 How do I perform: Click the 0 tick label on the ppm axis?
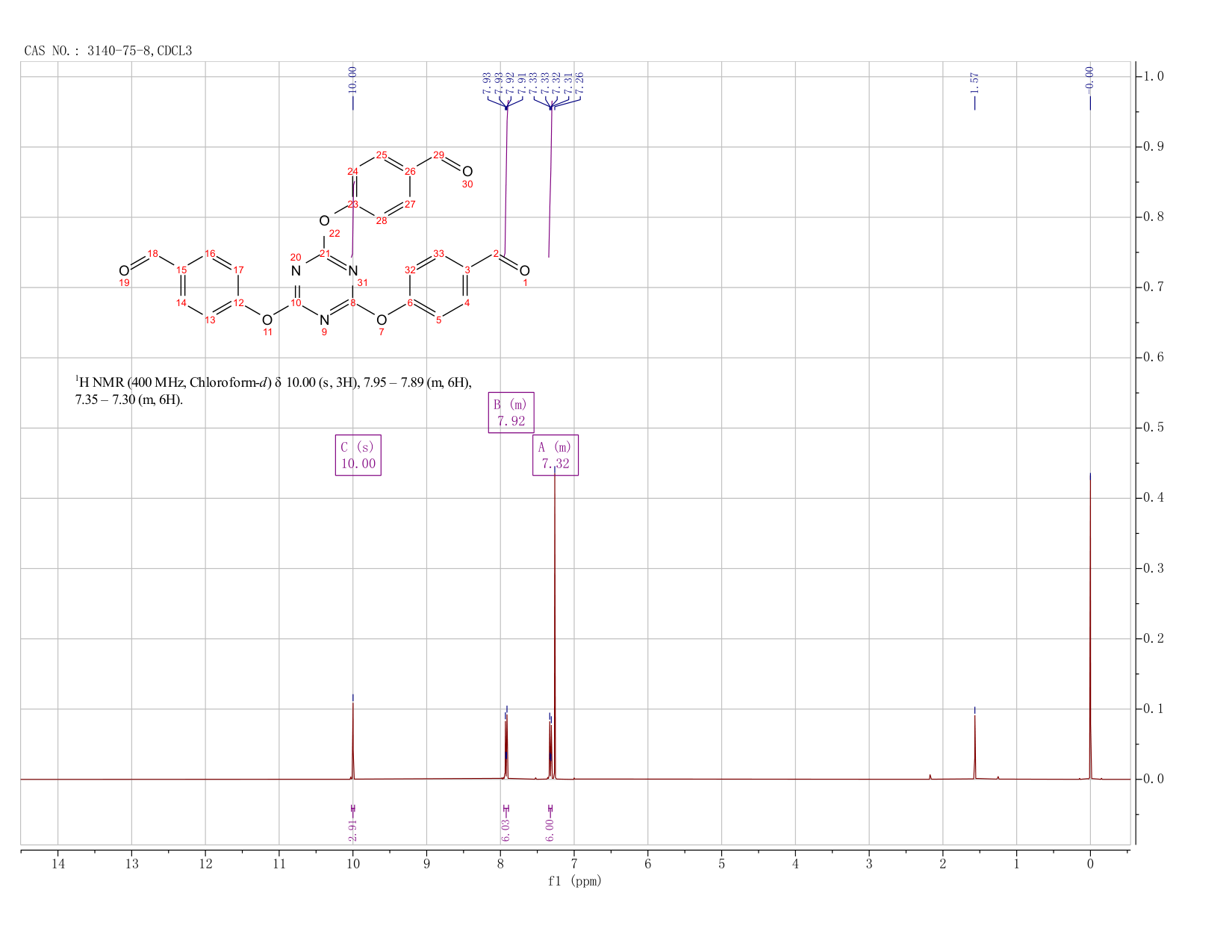point(1090,864)
